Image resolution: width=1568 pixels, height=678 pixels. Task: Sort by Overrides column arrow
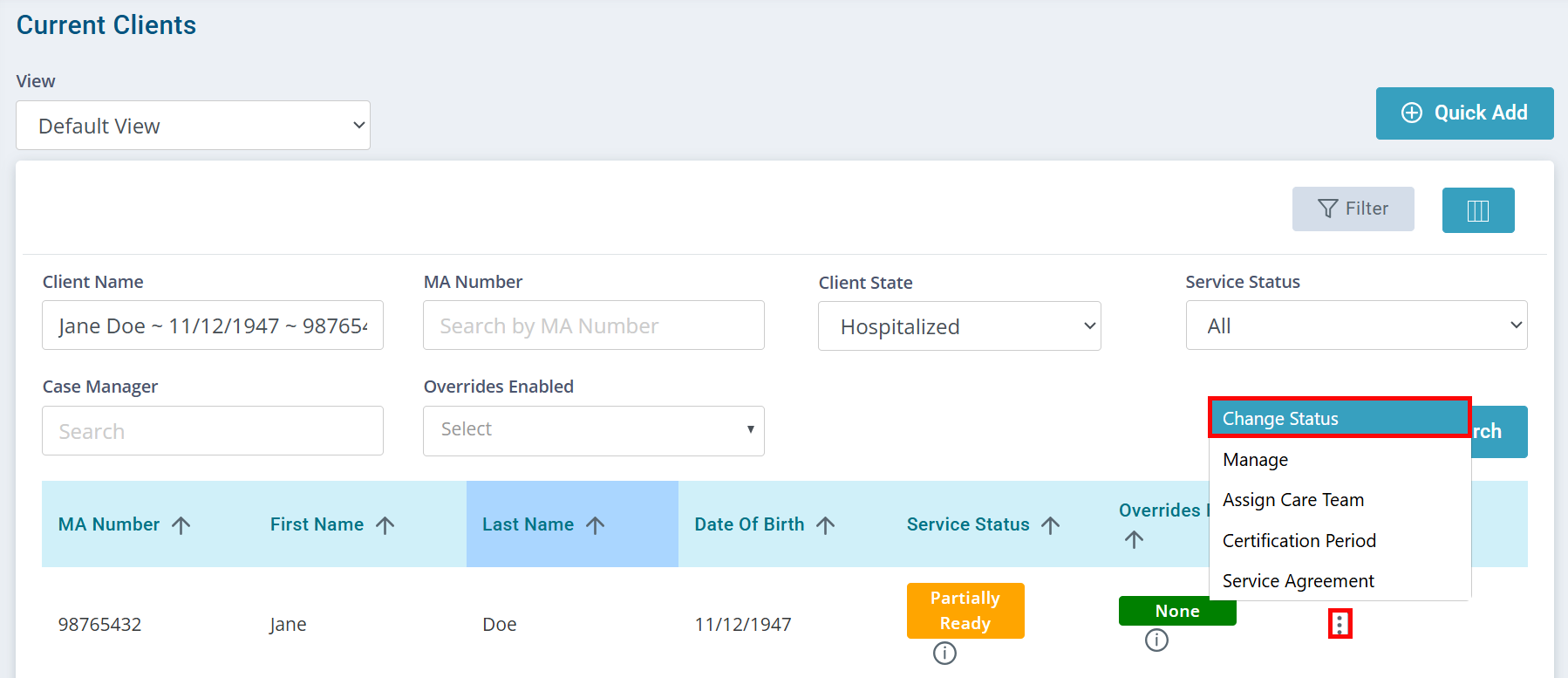click(1134, 540)
